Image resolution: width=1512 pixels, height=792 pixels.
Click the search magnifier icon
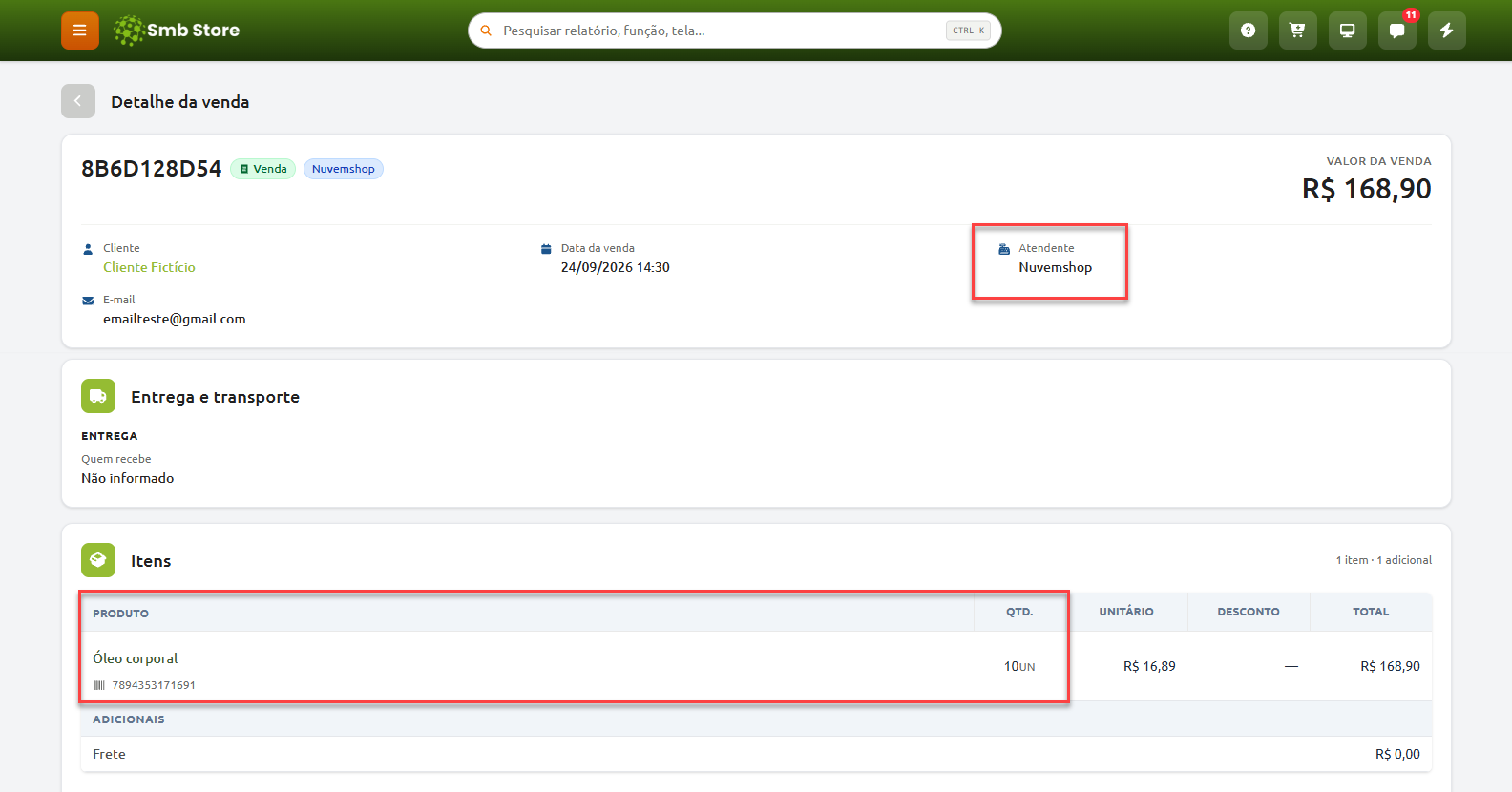point(486,31)
